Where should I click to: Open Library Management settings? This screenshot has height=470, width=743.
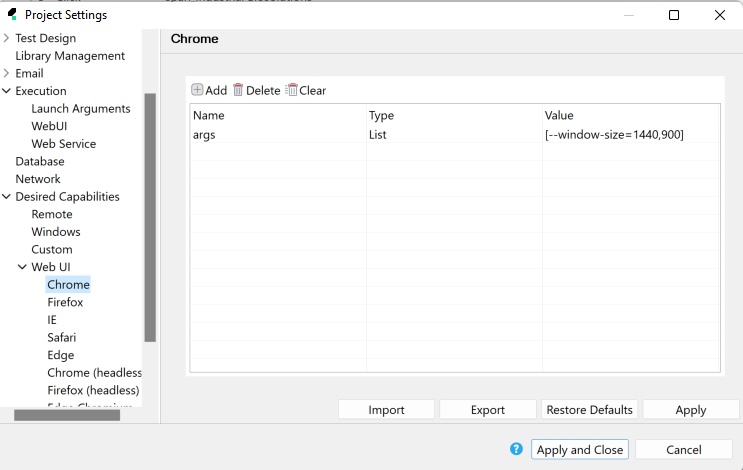tap(70, 56)
